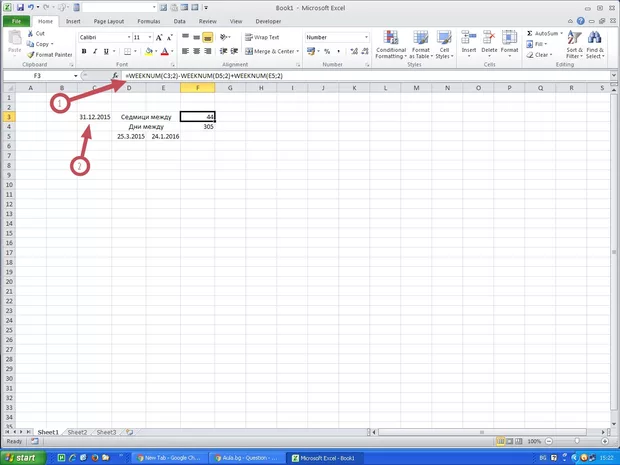Click Decrease Decimal icon

point(365,51)
